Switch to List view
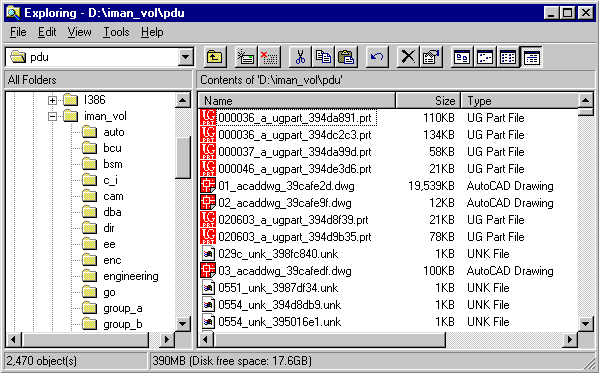Viewport: 599px width, 373px height. [x=508, y=57]
